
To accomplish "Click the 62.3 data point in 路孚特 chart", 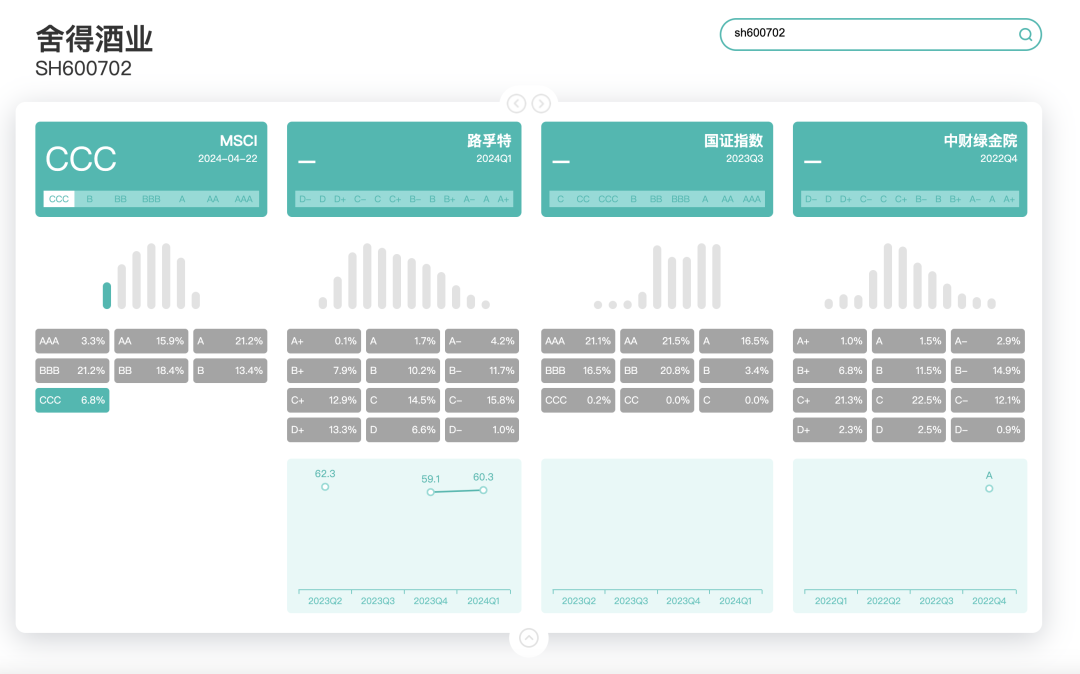I will (x=325, y=487).
